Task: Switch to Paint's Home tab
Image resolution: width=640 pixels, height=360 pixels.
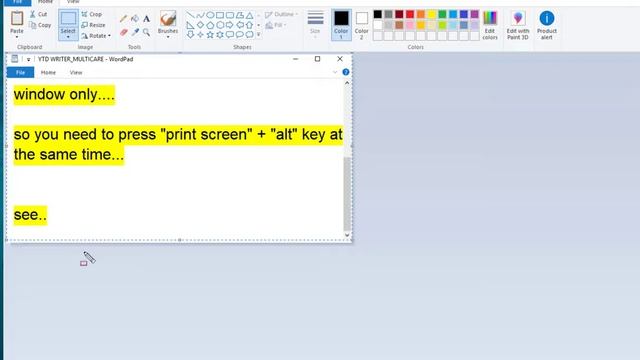Action: [45, 2]
